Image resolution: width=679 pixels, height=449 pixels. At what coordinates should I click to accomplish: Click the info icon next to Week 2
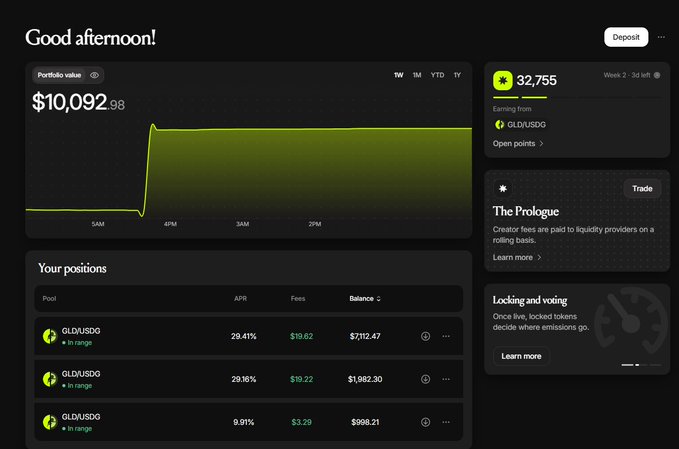(657, 75)
